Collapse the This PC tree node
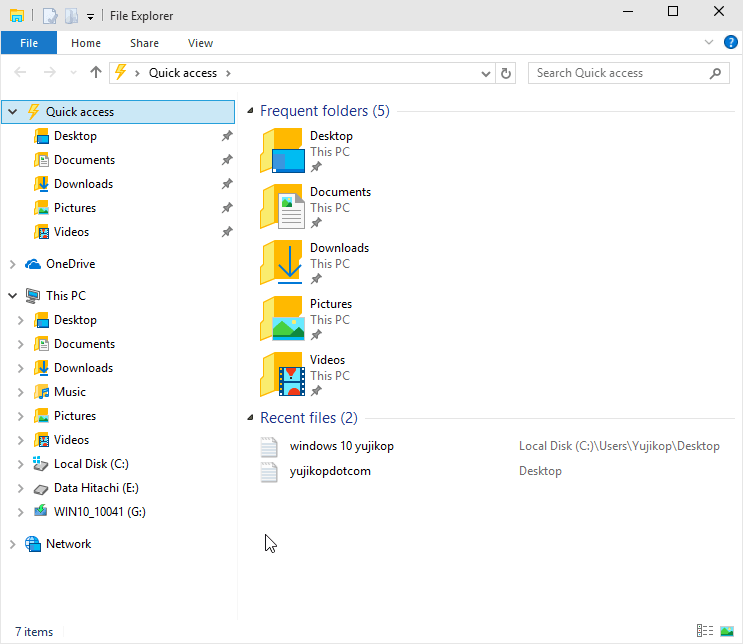Viewport: 743px width, 644px height. tap(13, 296)
